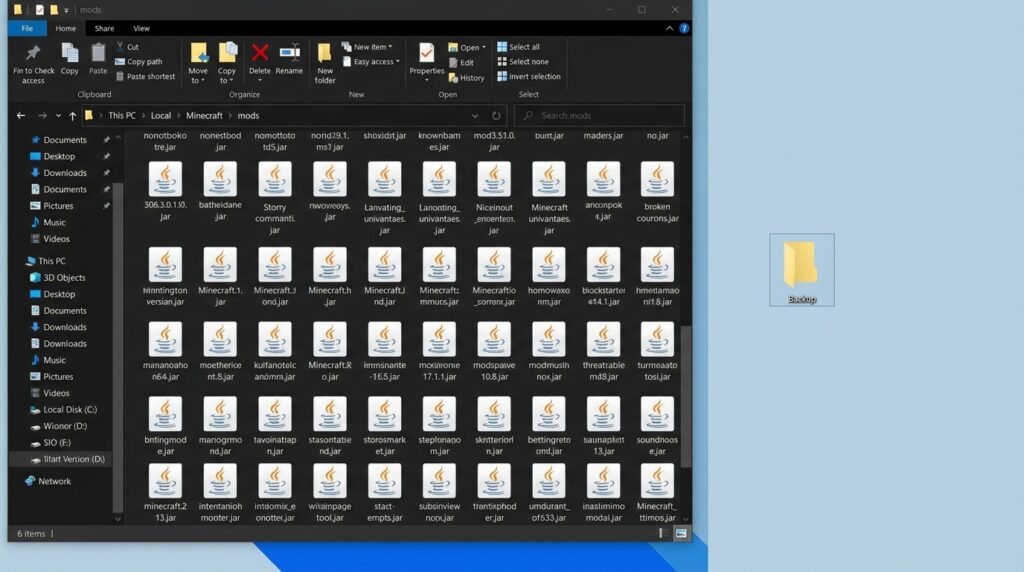The height and width of the screenshot is (572, 1024).
Task: Navigate back with the back arrow
Action: (21, 116)
